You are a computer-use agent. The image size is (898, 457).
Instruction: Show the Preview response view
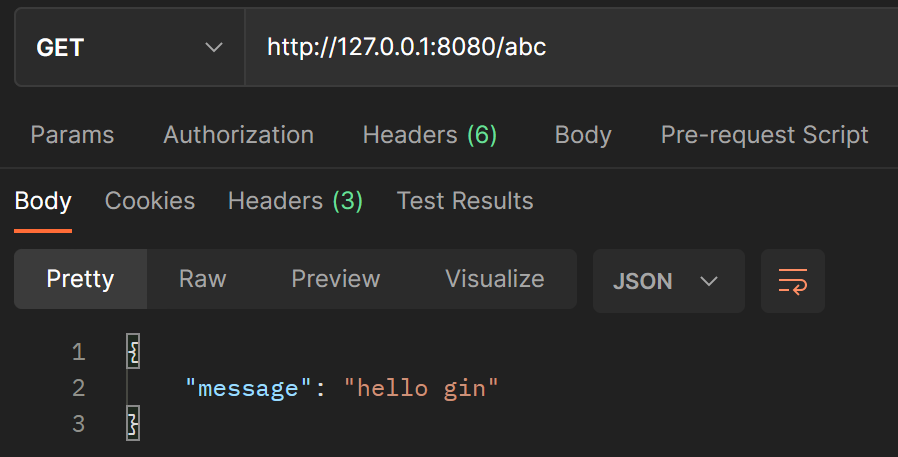coord(335,279)
